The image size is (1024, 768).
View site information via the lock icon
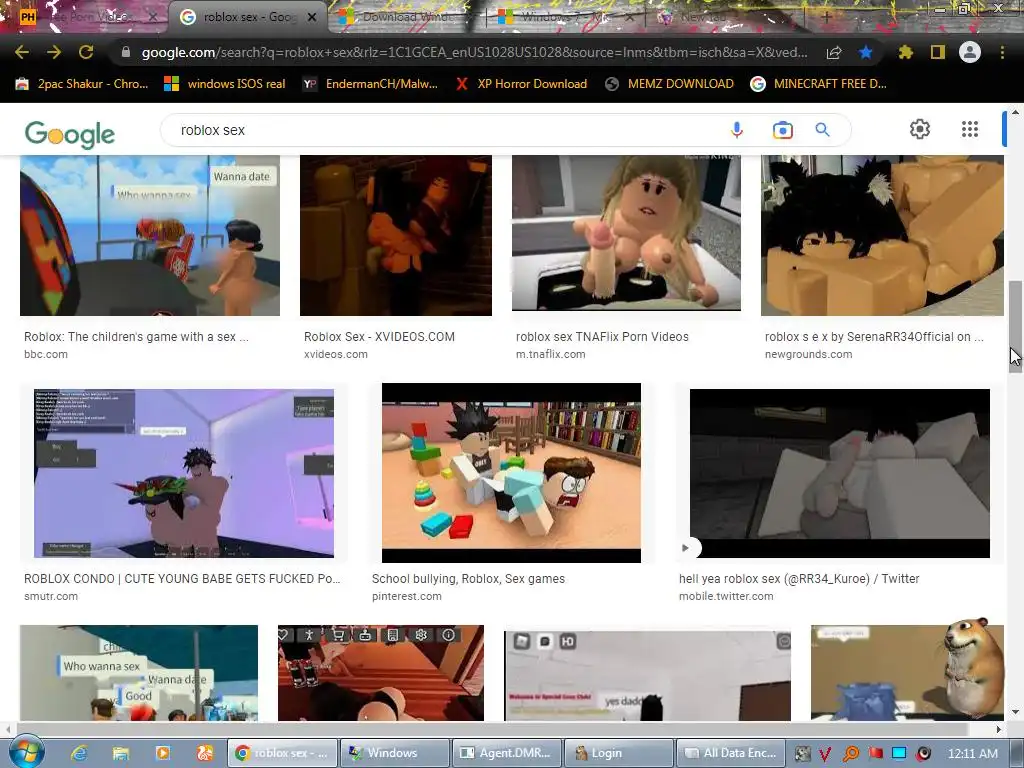click(125, 52)
